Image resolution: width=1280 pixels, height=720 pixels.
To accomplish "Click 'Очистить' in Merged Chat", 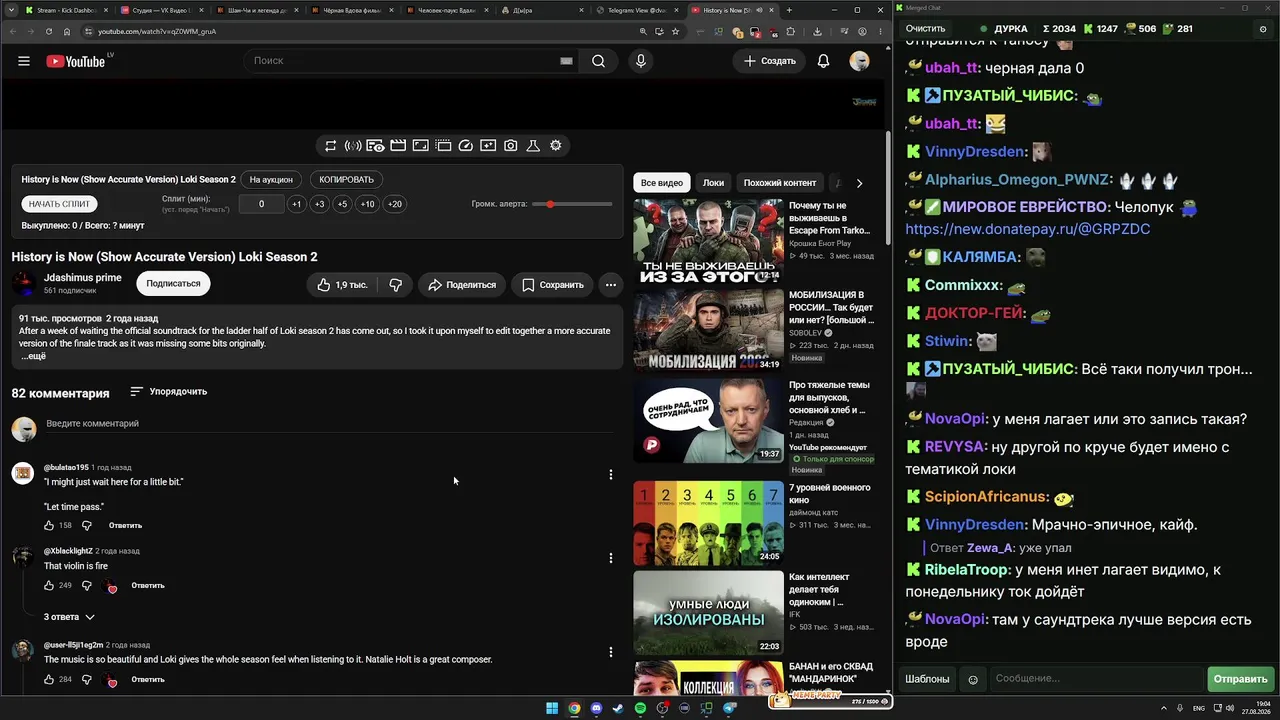I will tap(925, 29).
